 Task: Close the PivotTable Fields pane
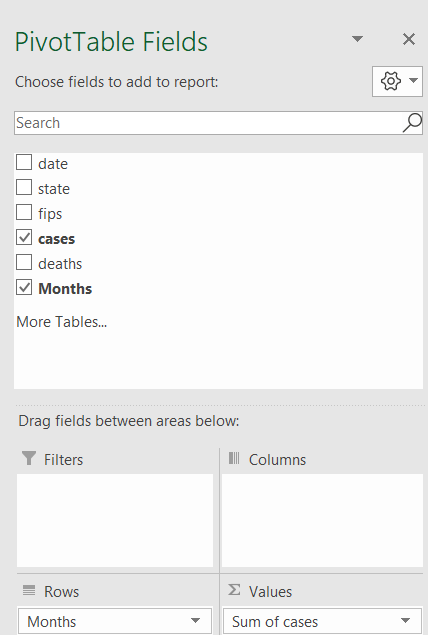[409, 39]
